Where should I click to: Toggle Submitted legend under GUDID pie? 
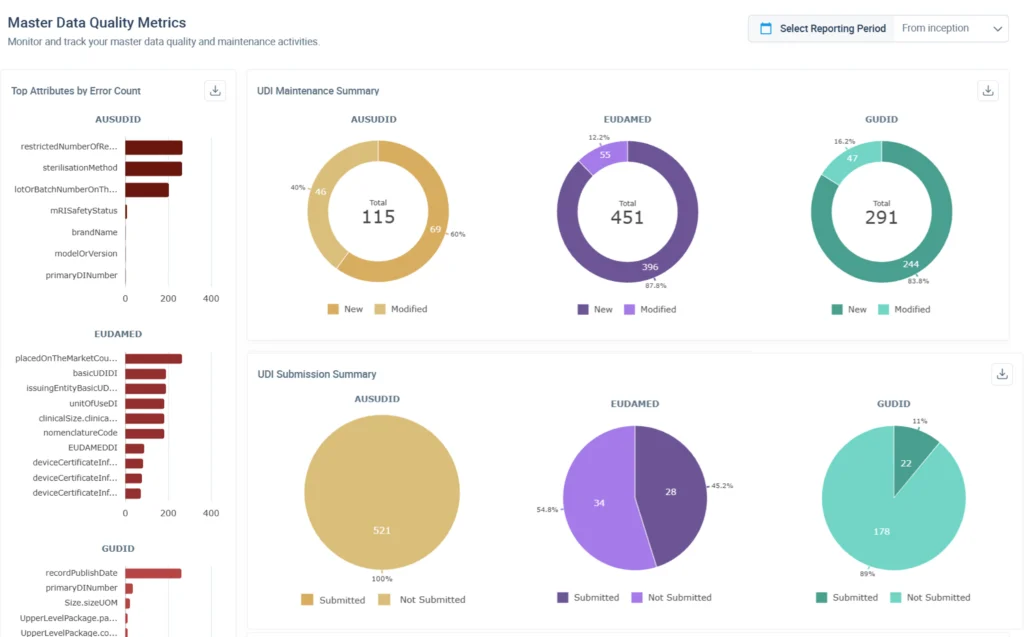[x=847, y=598]
